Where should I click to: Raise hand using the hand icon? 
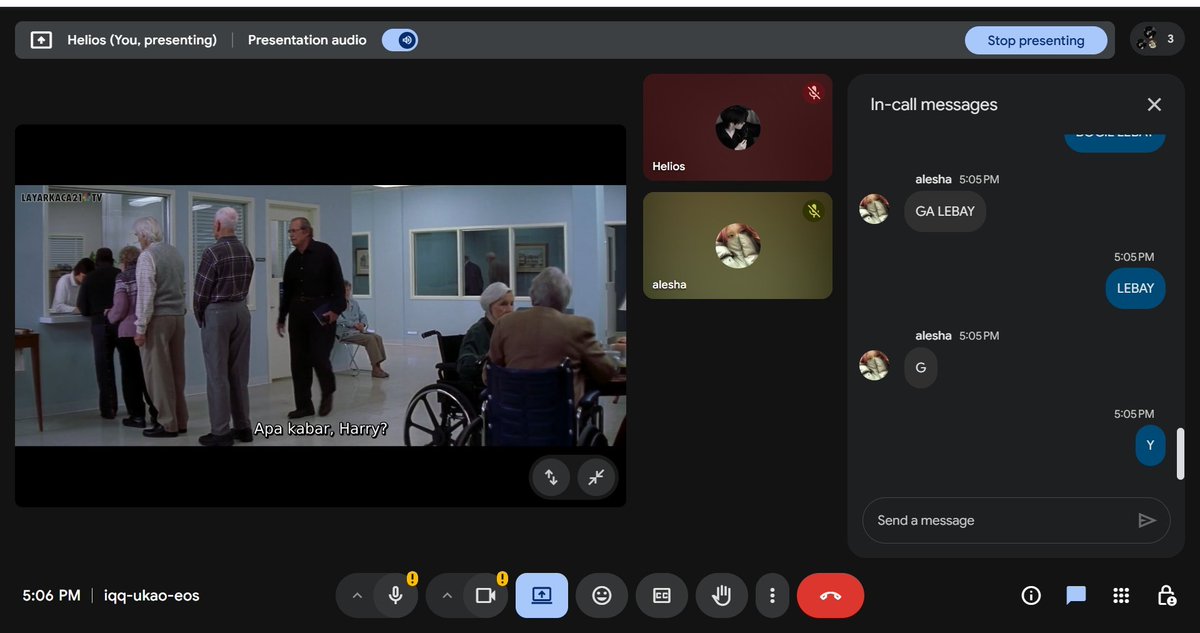pos(721,595)
